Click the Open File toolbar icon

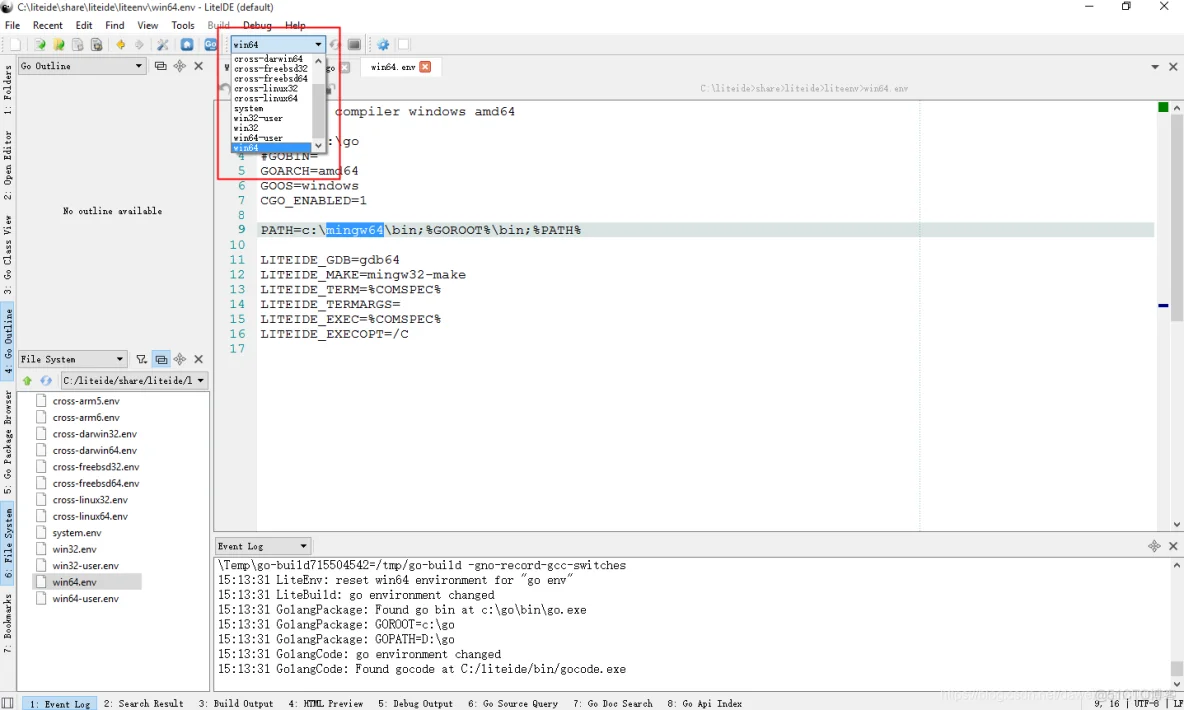(39, 45)
